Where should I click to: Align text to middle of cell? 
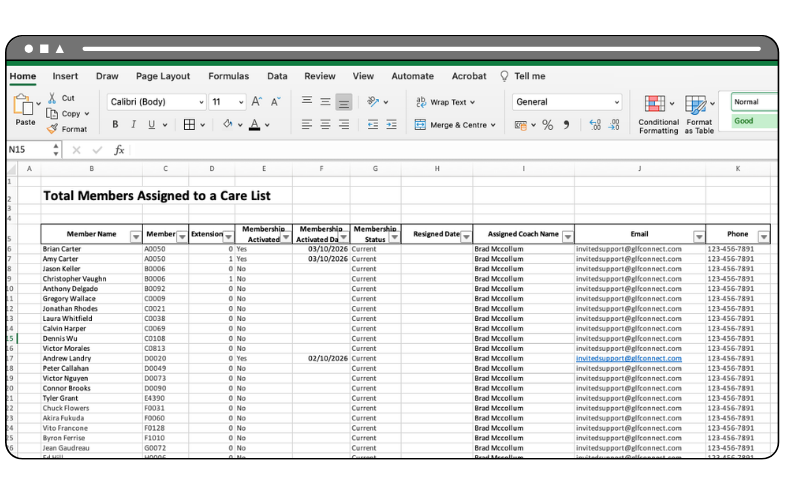[x=326, y=102]
